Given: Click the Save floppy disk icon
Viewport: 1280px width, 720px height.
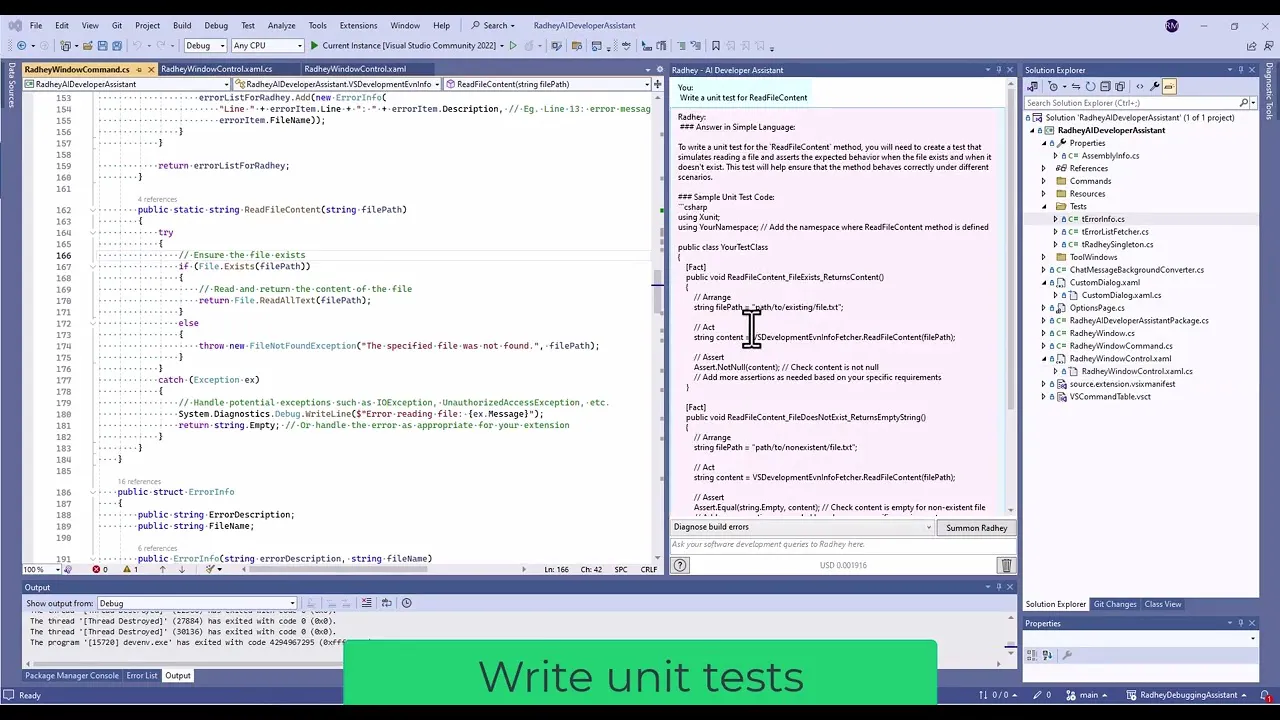Looking at the screenshot, I should click(x=103, y=46).
